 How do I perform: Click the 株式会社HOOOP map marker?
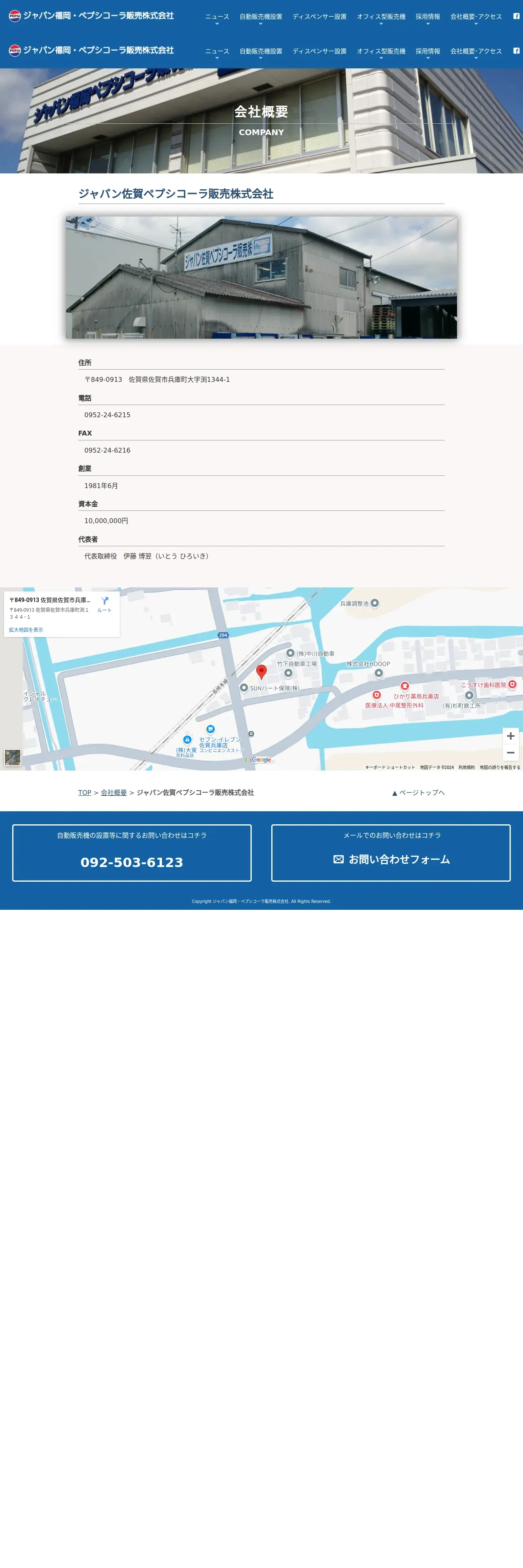(379, 673)
